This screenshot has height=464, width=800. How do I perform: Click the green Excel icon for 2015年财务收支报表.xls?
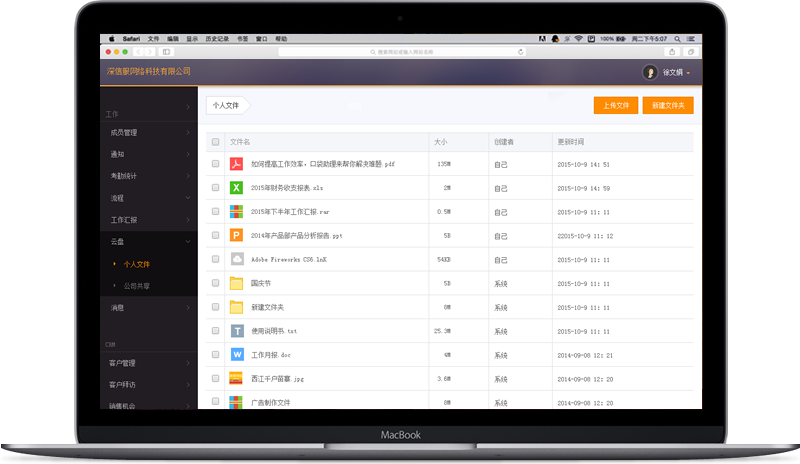pos(237,188)
